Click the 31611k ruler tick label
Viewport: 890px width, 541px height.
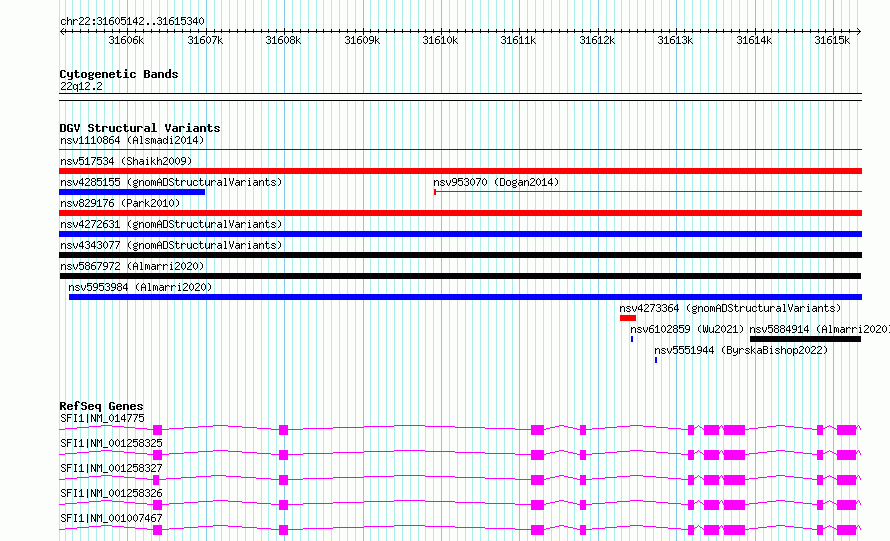click(x=518, y=40)
